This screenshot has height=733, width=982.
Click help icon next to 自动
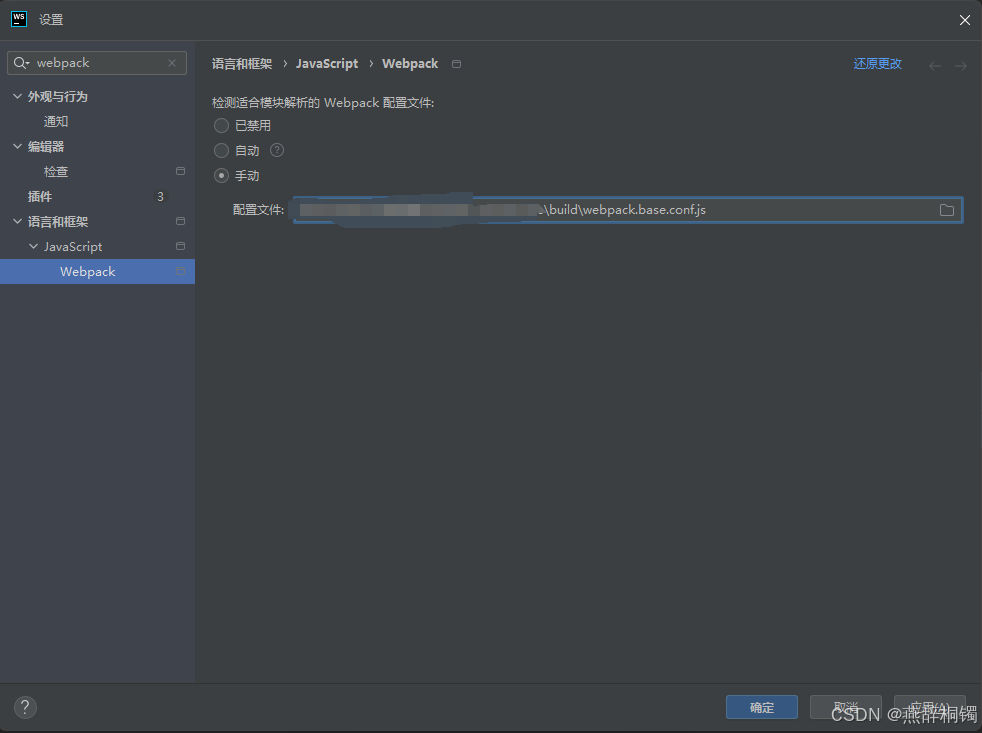coord(277,150)
